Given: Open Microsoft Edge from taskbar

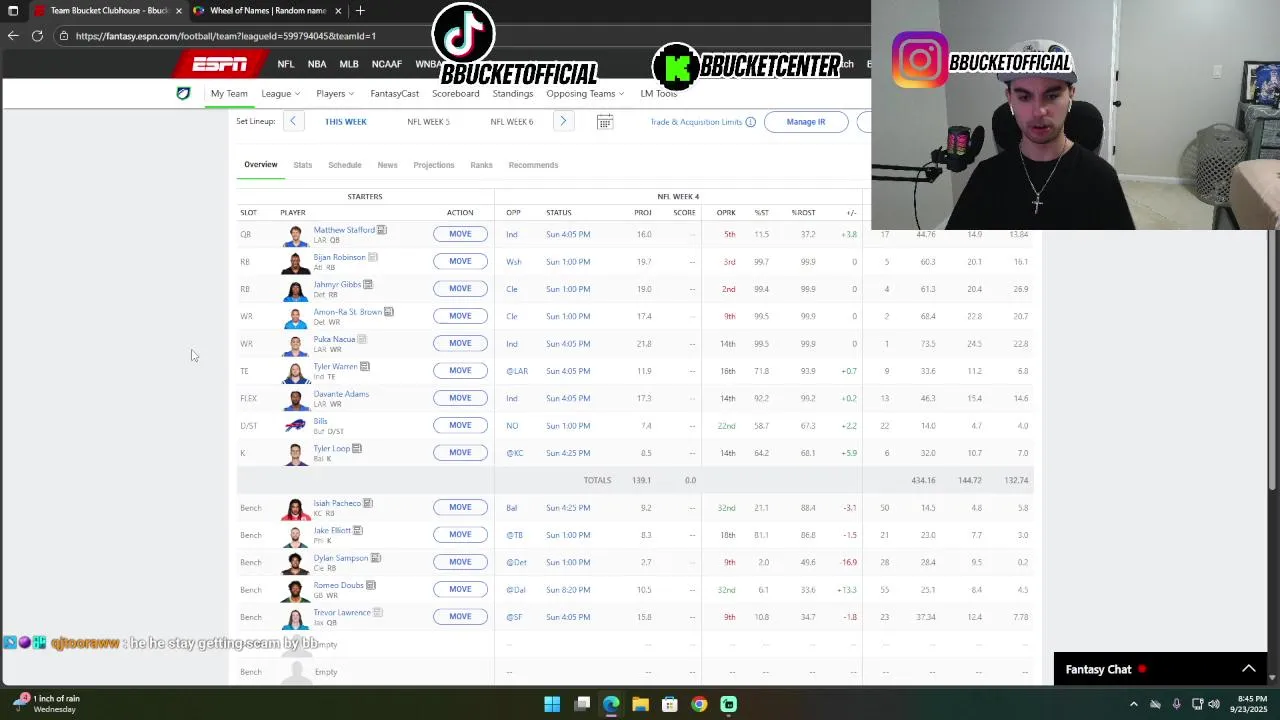Looking at the screenshot, I should pyautogui.click(x=611, y=704).
